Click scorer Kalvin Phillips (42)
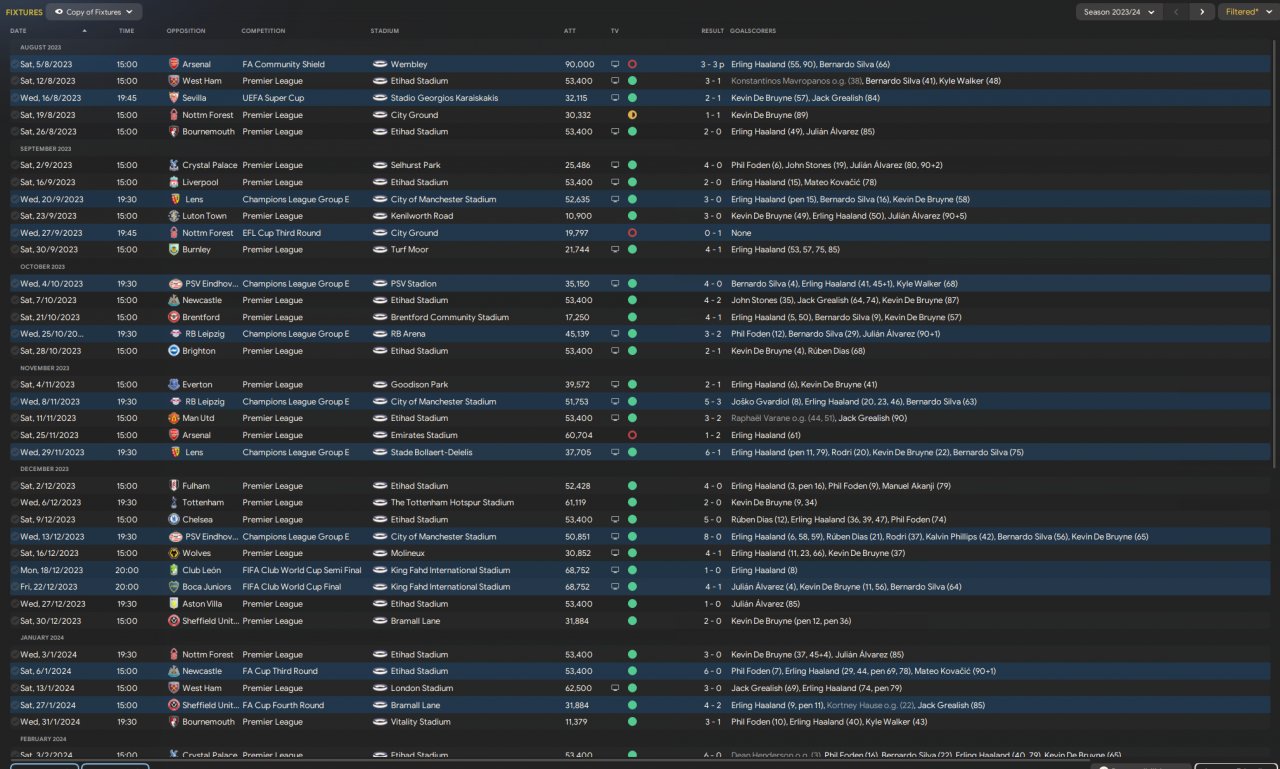 click(x=962, y=537)
